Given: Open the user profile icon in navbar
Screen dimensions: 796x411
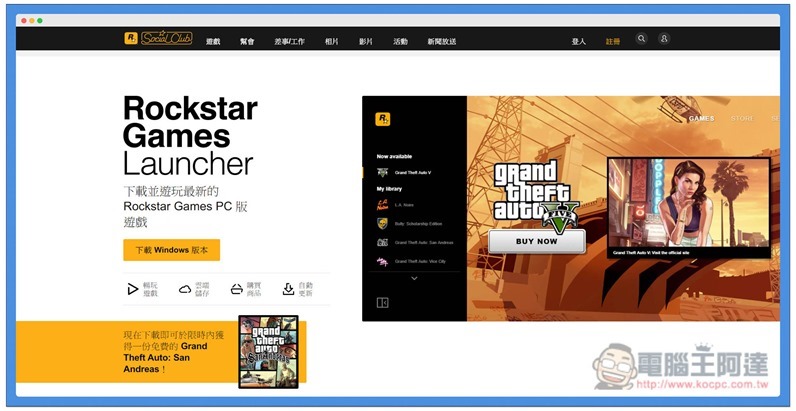Looking at the screenshot, I should (x=664, y=39).
